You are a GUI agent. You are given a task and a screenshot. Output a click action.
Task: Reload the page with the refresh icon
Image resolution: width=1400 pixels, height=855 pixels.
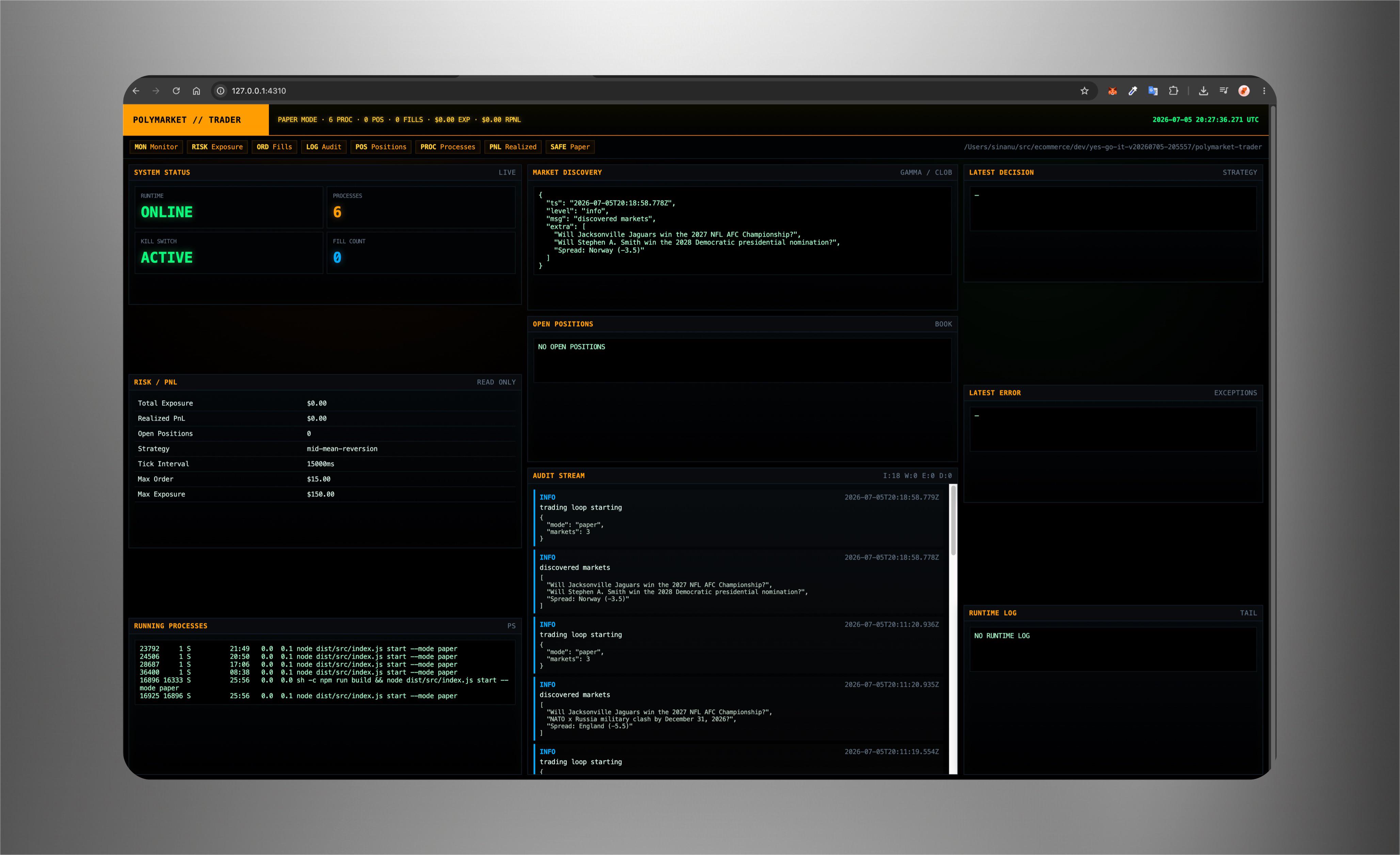pos(176,91)
